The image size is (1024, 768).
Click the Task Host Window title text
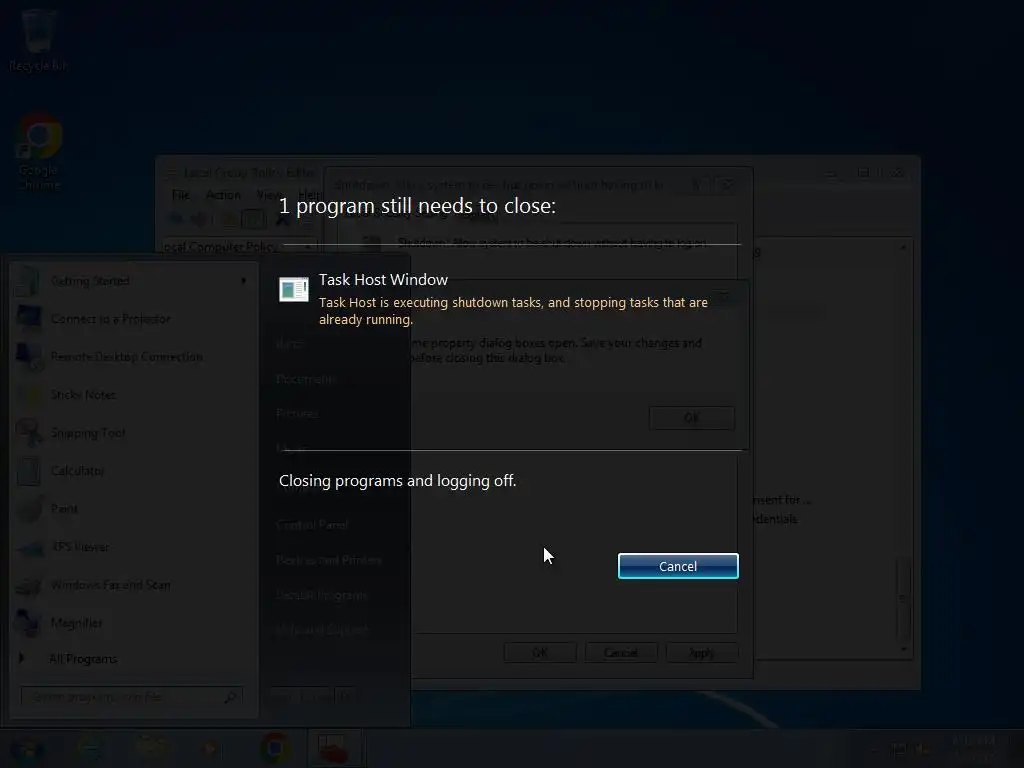pyautogui.click(x=383, y=280)
